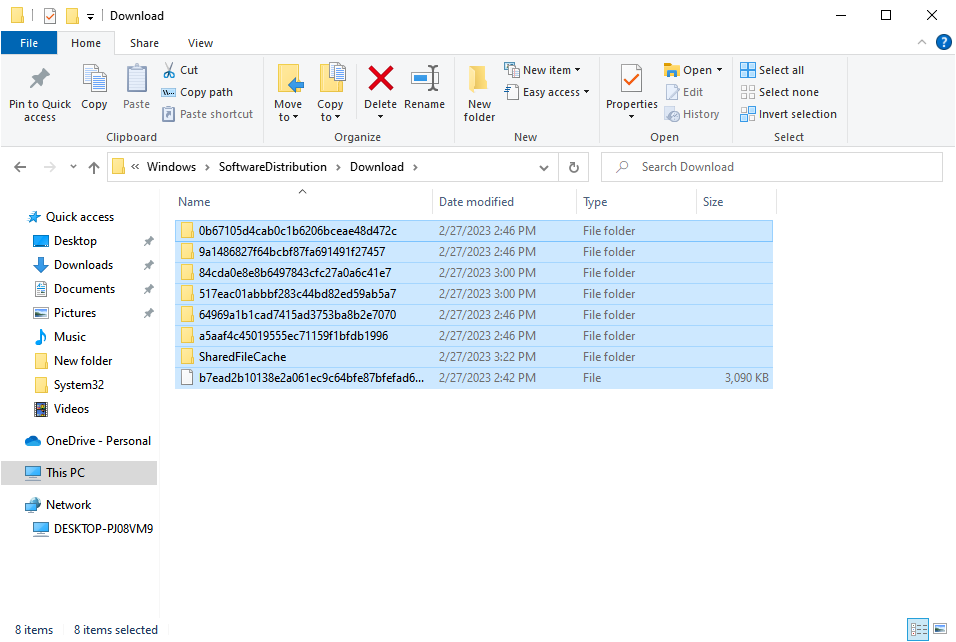The width and height of the screenshot is (956, 642).
Task: Select OneDrive - Personal in sidebar
Action: [98, 441]
